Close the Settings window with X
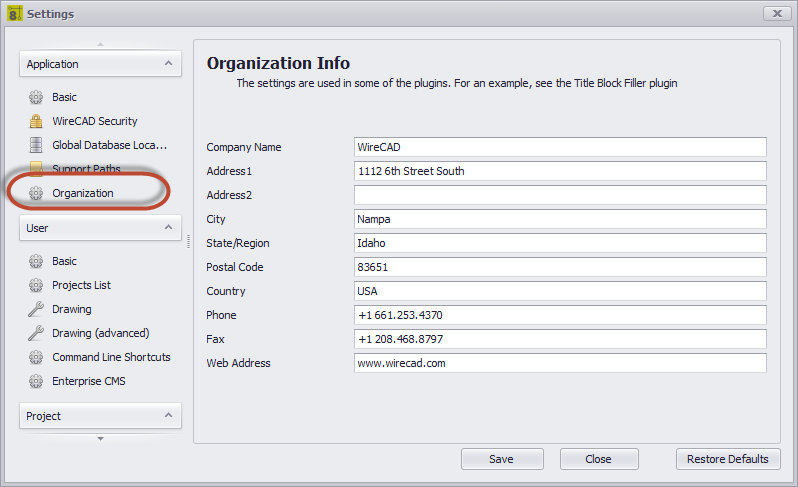The width and height of the screenshot is (798, 487). point(777,14)
